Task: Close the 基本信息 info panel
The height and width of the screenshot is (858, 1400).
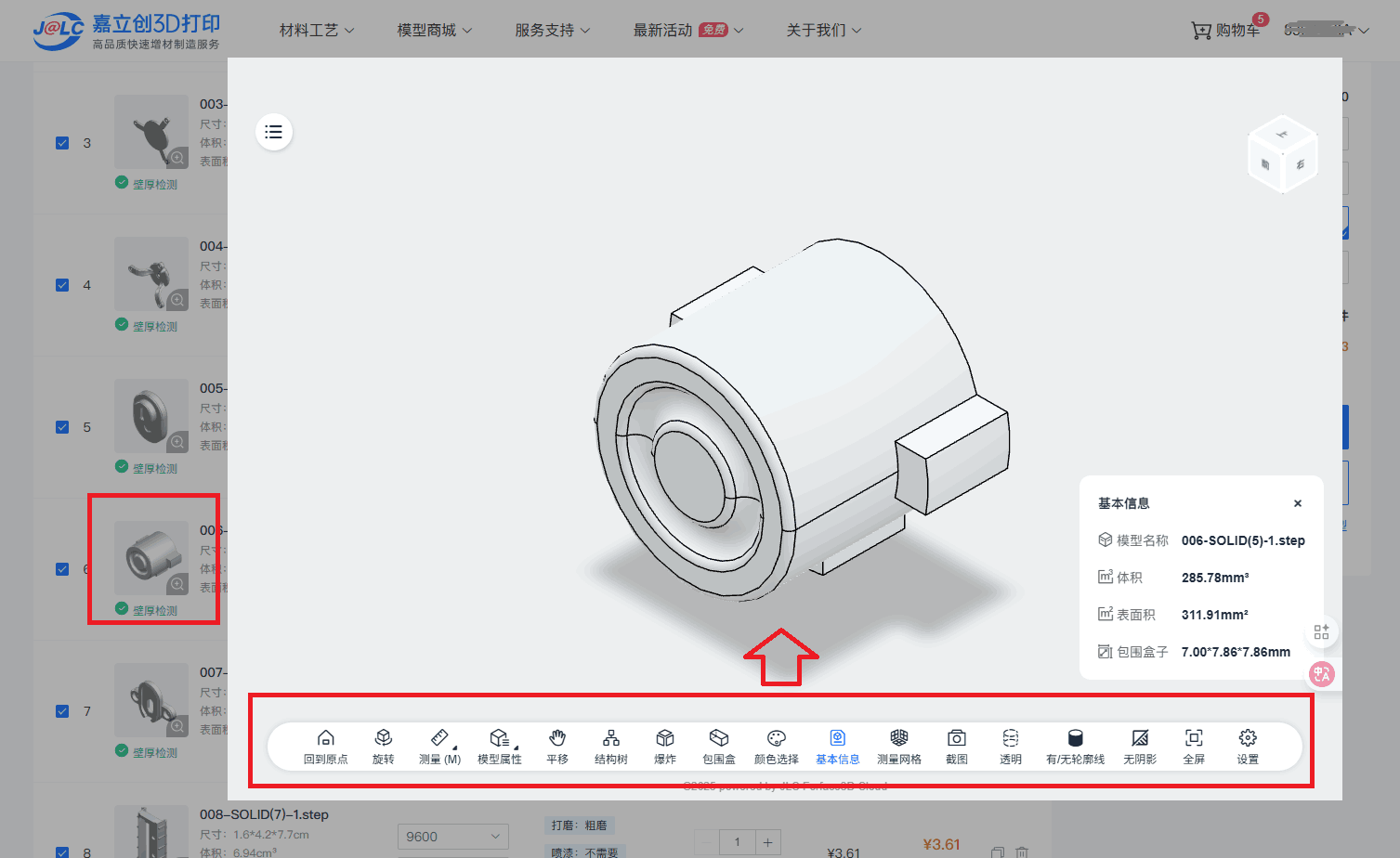Action: [x=1298, y=503]
